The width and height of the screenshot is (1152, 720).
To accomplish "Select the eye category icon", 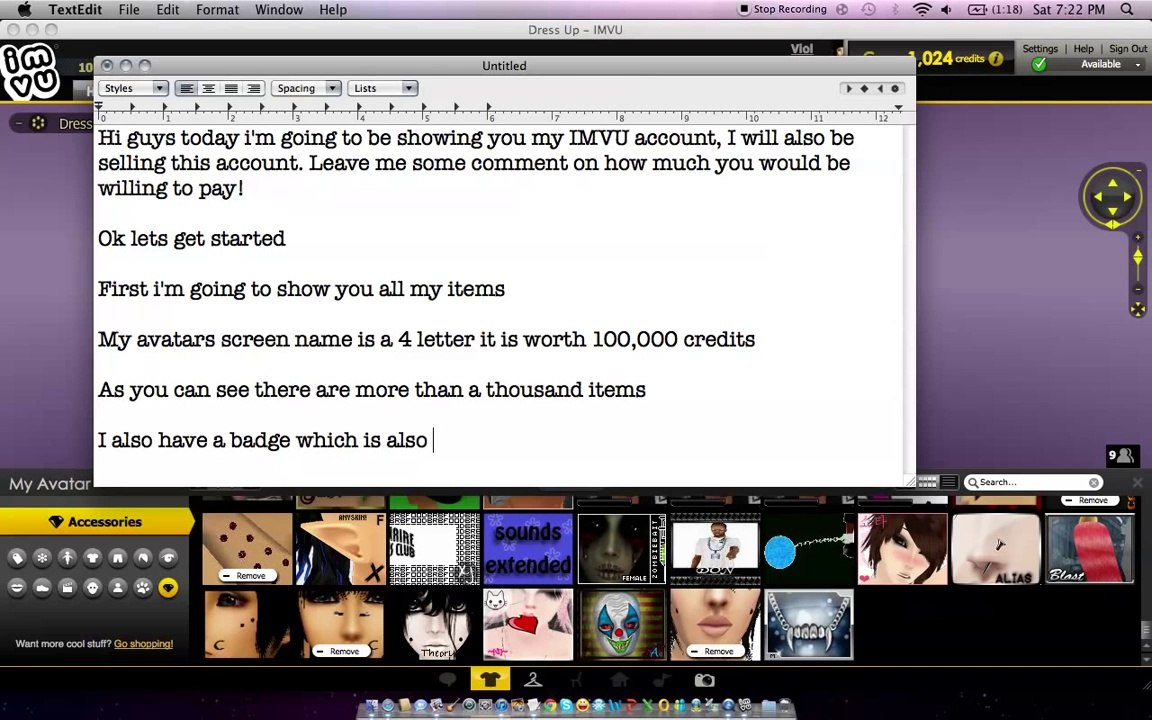I will [168, 558].
